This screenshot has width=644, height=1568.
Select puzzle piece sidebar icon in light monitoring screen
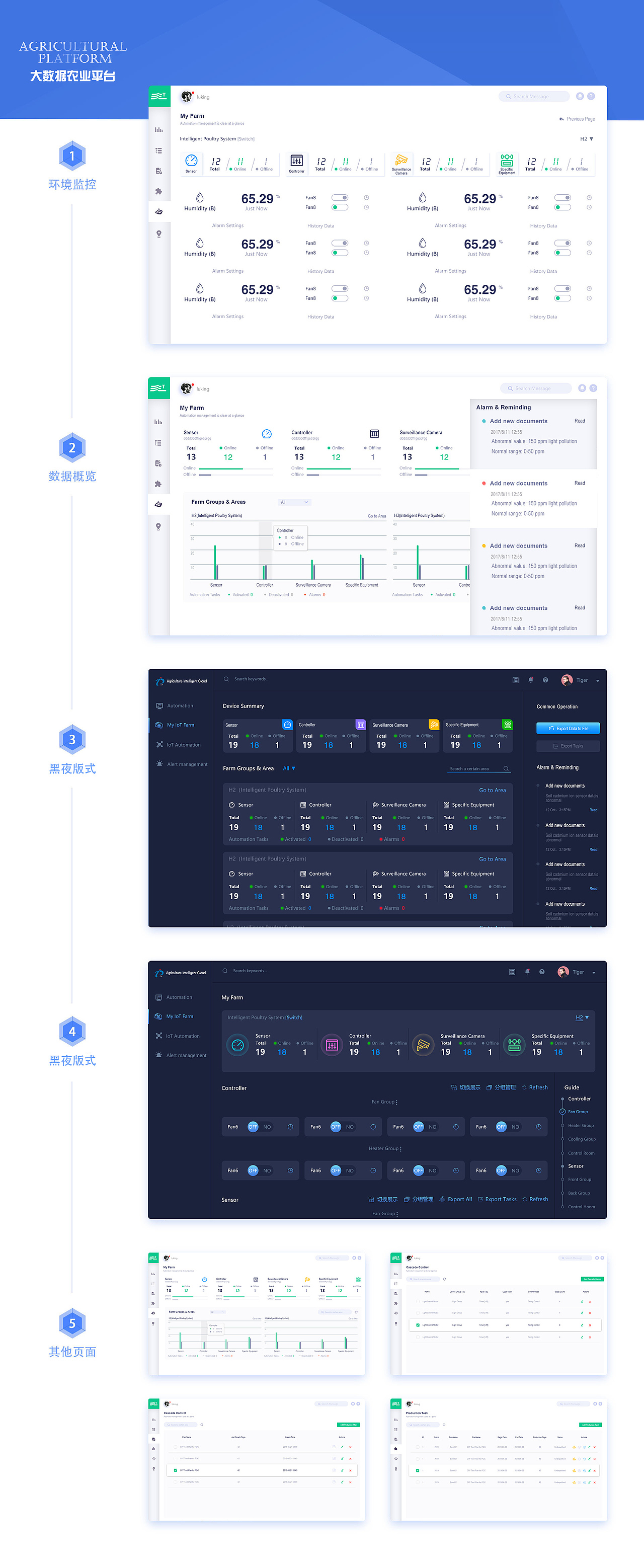pyautogui.click(x=159, y=191)
